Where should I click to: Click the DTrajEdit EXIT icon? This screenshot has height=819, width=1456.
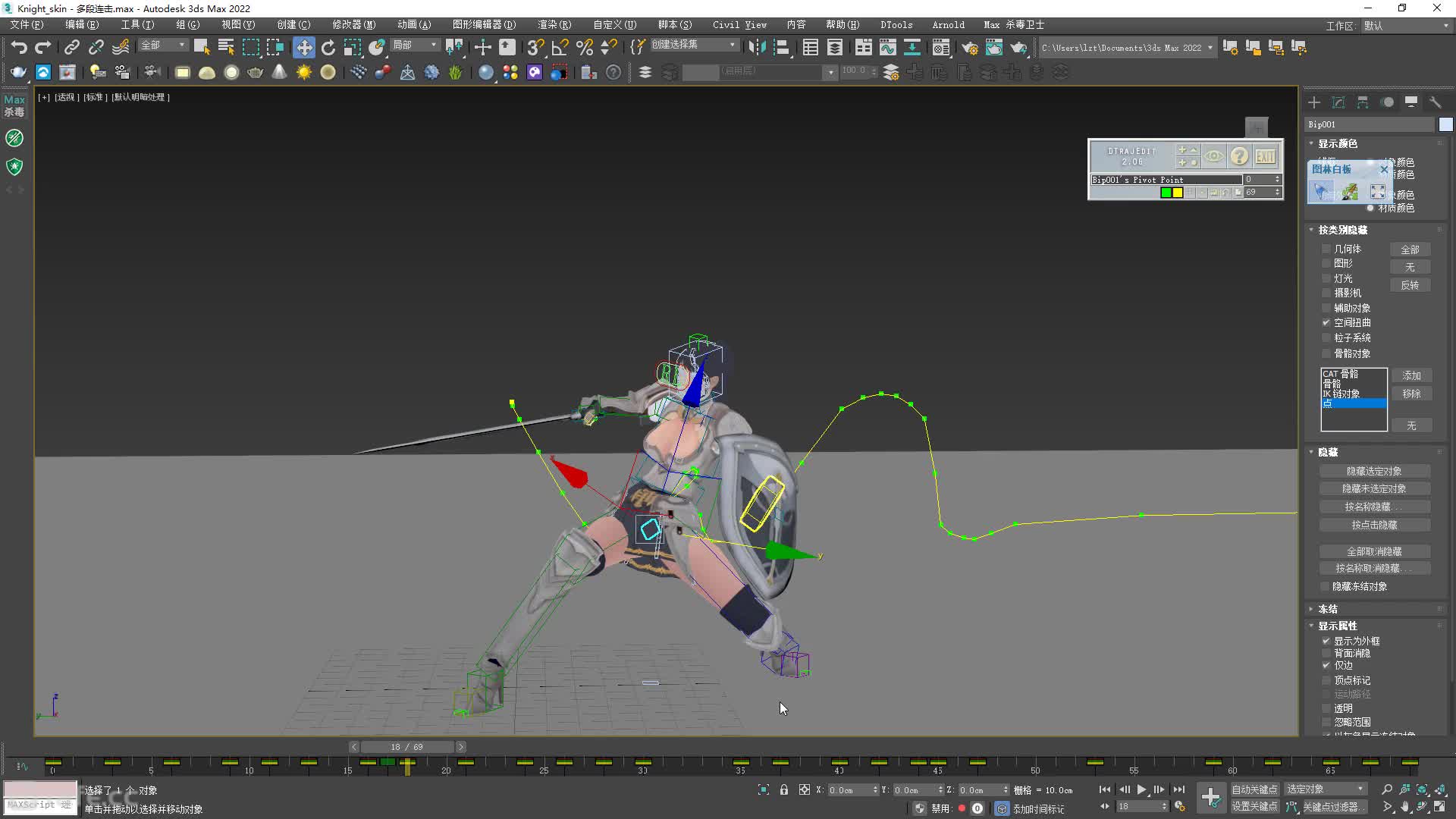(x=1265, y=156)
